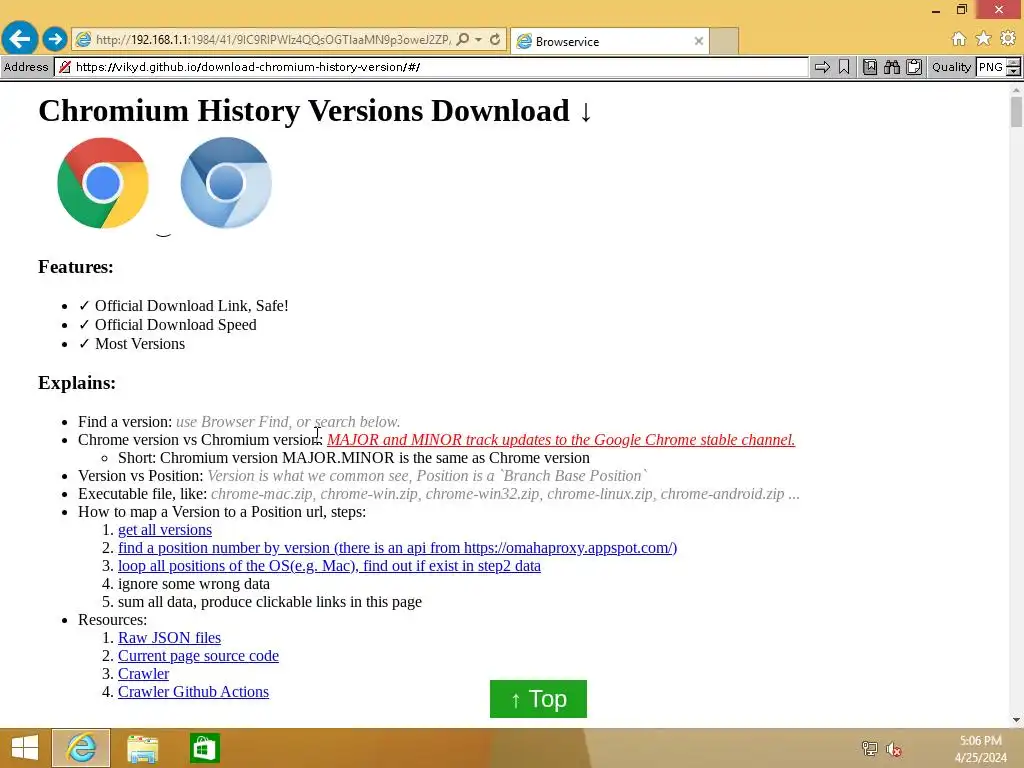Screen dimensions: 1024x768
Task: Click the gray text use Browser Find, or search below
Action: coord(288,421)
